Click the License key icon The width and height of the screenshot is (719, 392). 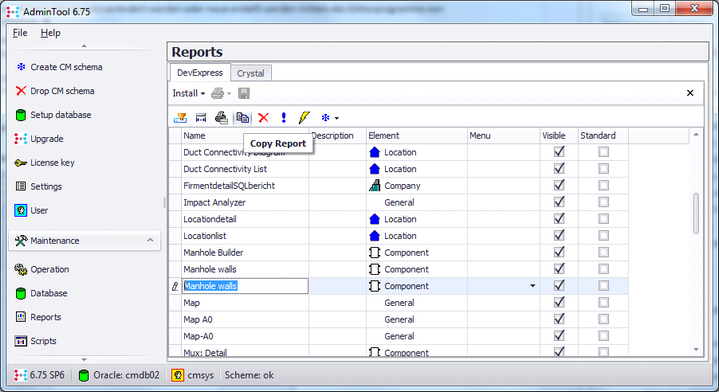[21, 163]
